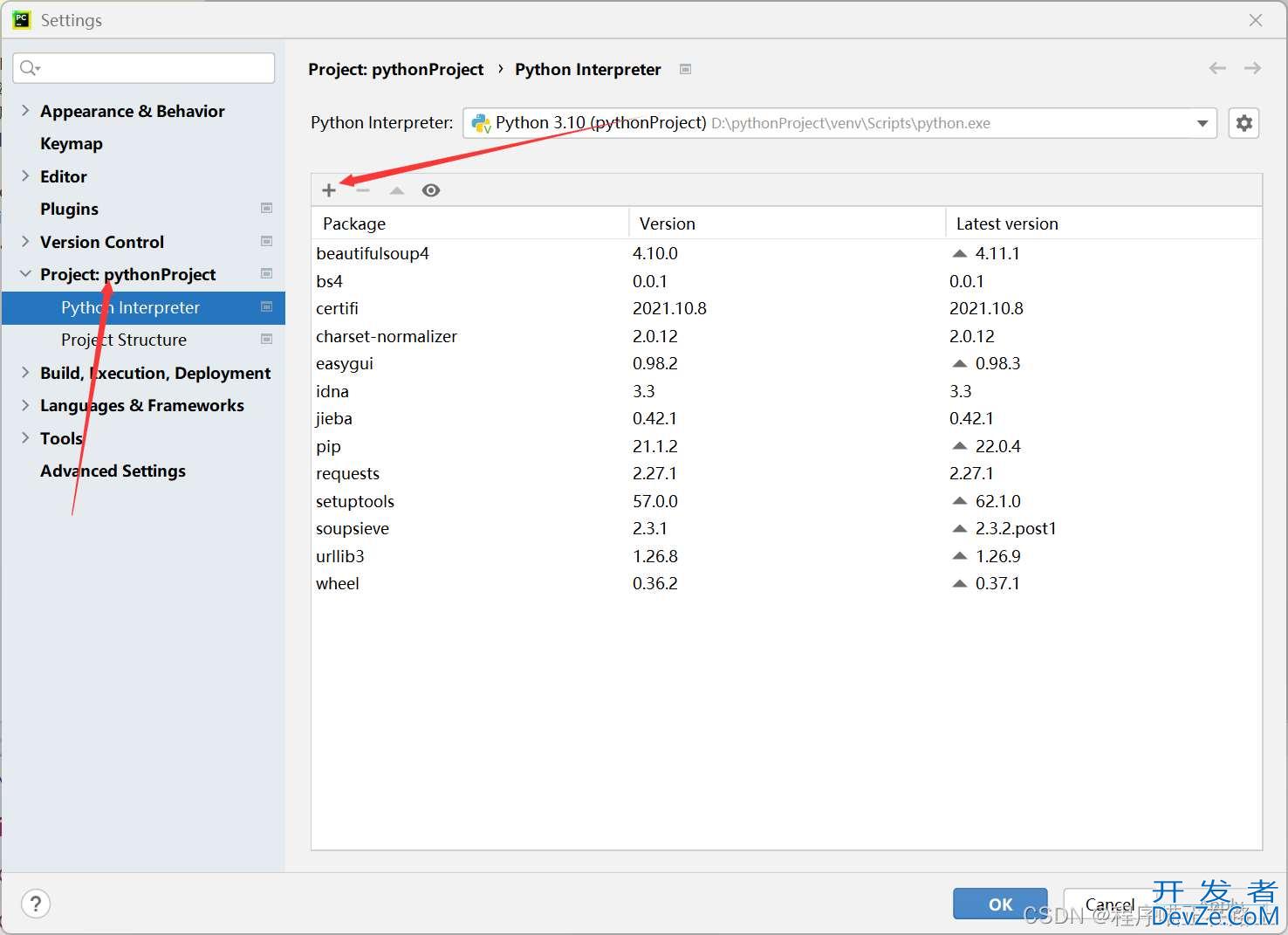This screenshot has height=935, width=1288.
Task: Select the bs4 package row
Action: (786, 281)
